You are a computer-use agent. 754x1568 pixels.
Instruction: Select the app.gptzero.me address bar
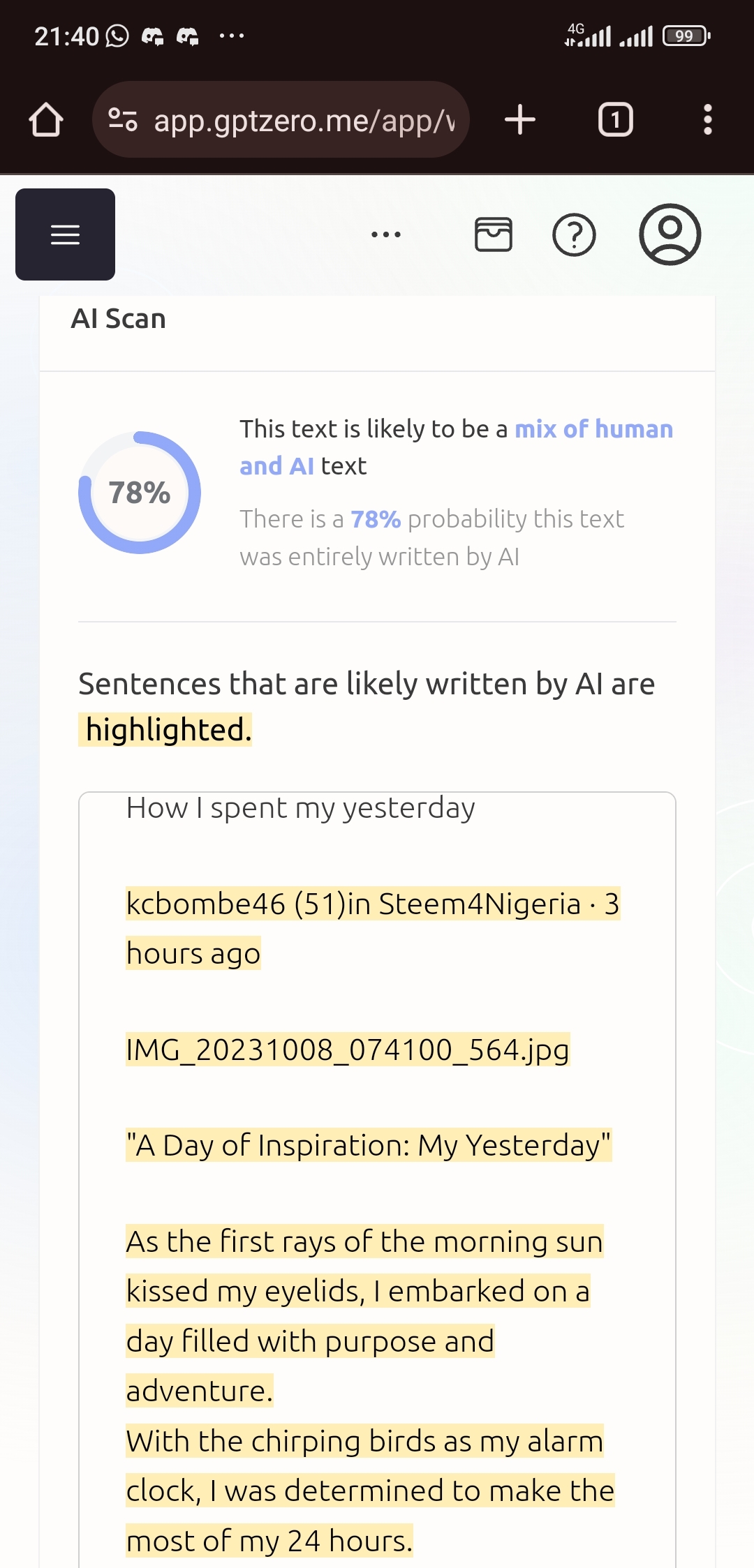pos(281,119)
